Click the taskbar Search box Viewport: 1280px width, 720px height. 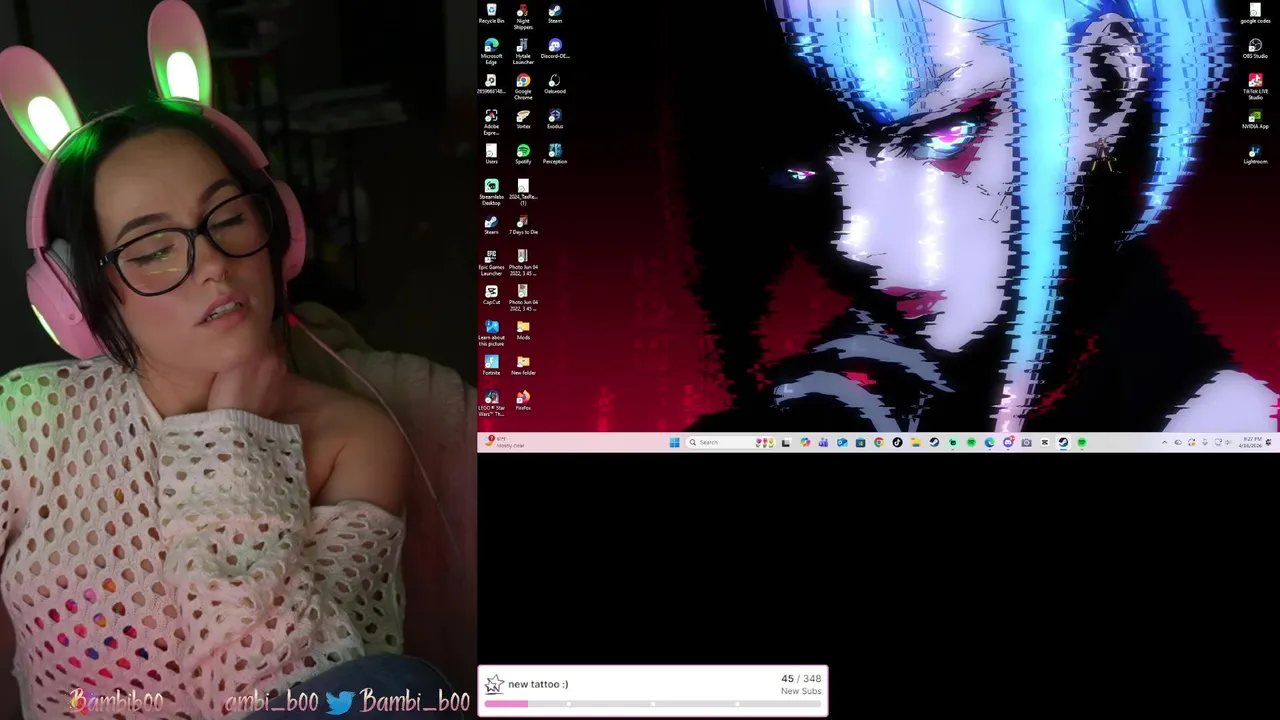click(730, 442)
